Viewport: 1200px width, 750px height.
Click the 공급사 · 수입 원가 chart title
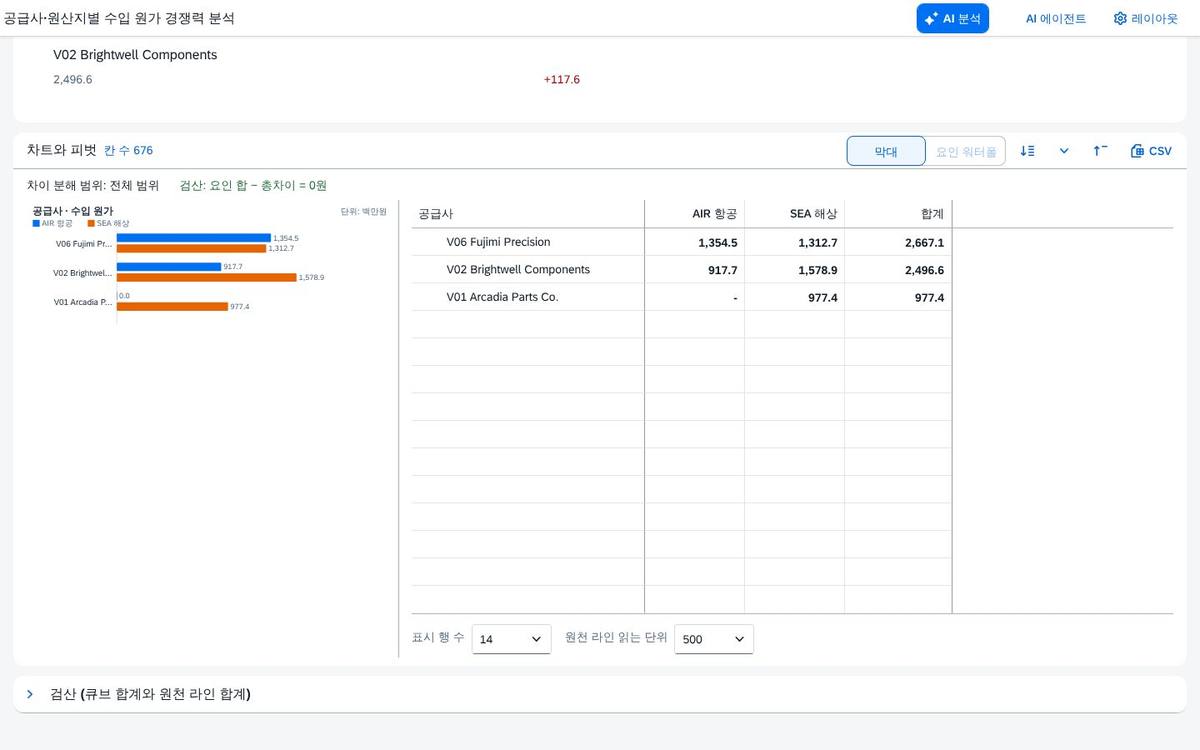point(73,211)
